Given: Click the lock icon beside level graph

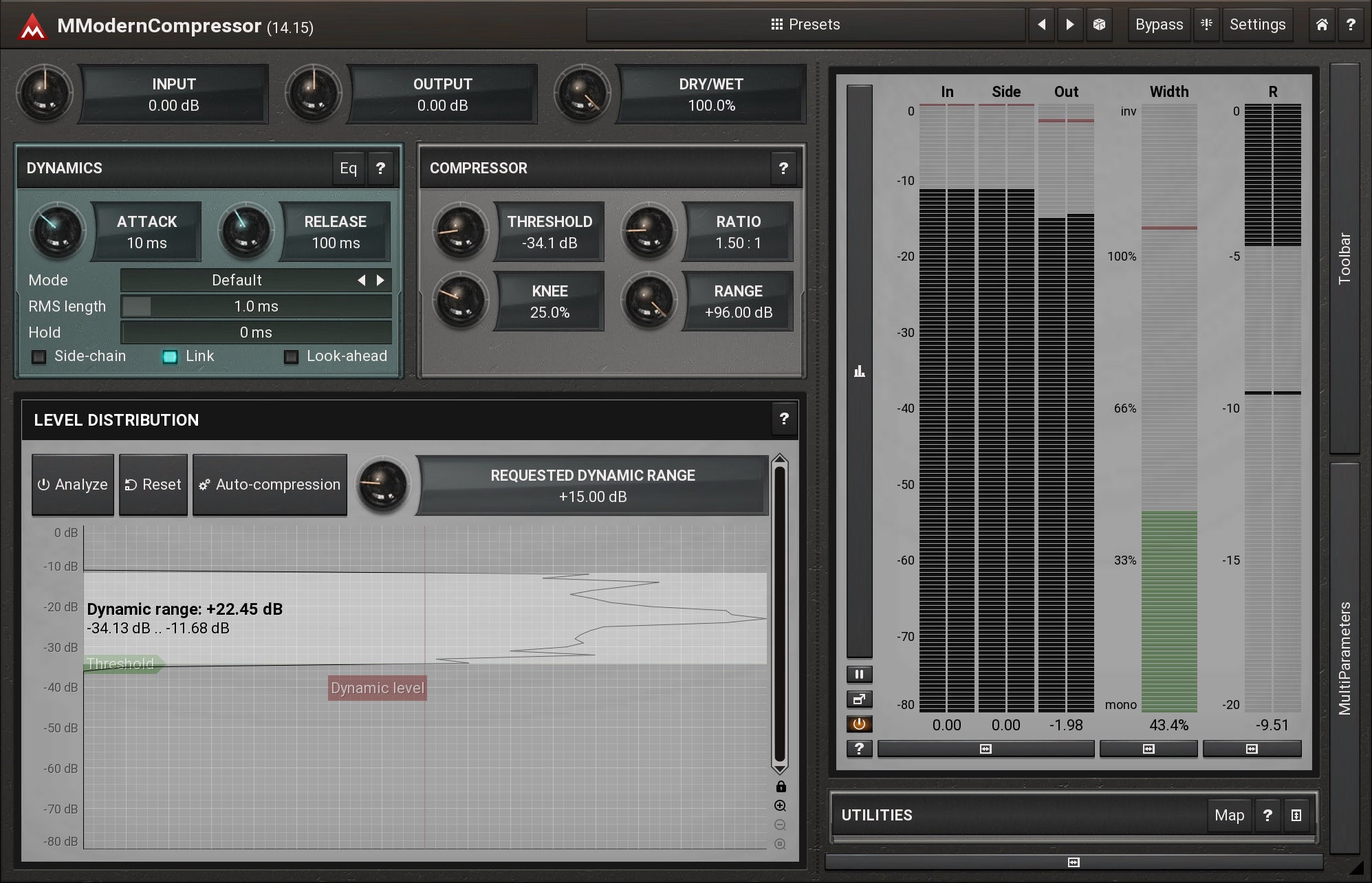Looking at the screenshot, I should [781, 787].
